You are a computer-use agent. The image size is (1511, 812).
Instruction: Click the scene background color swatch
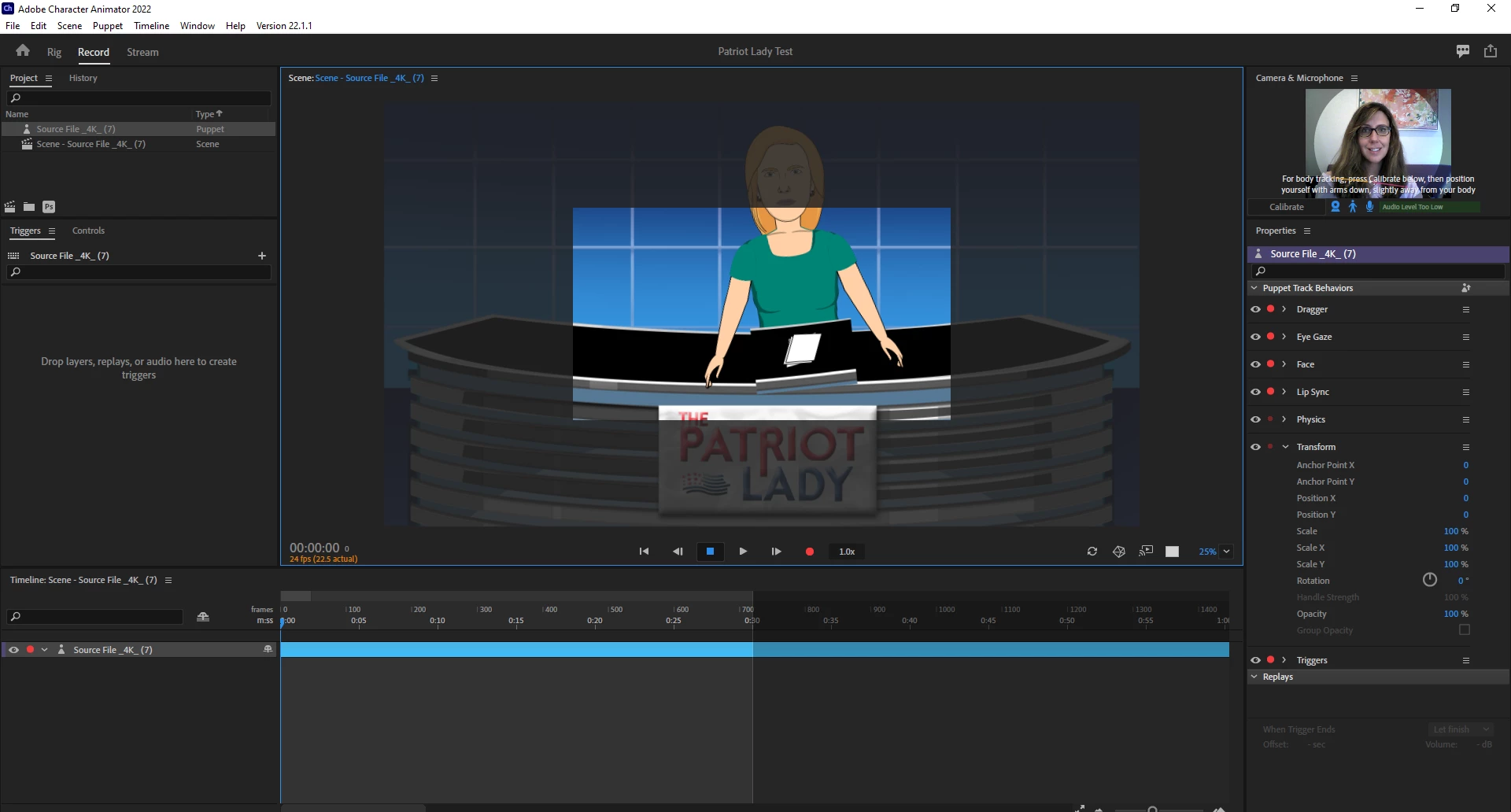[1173, 552]
